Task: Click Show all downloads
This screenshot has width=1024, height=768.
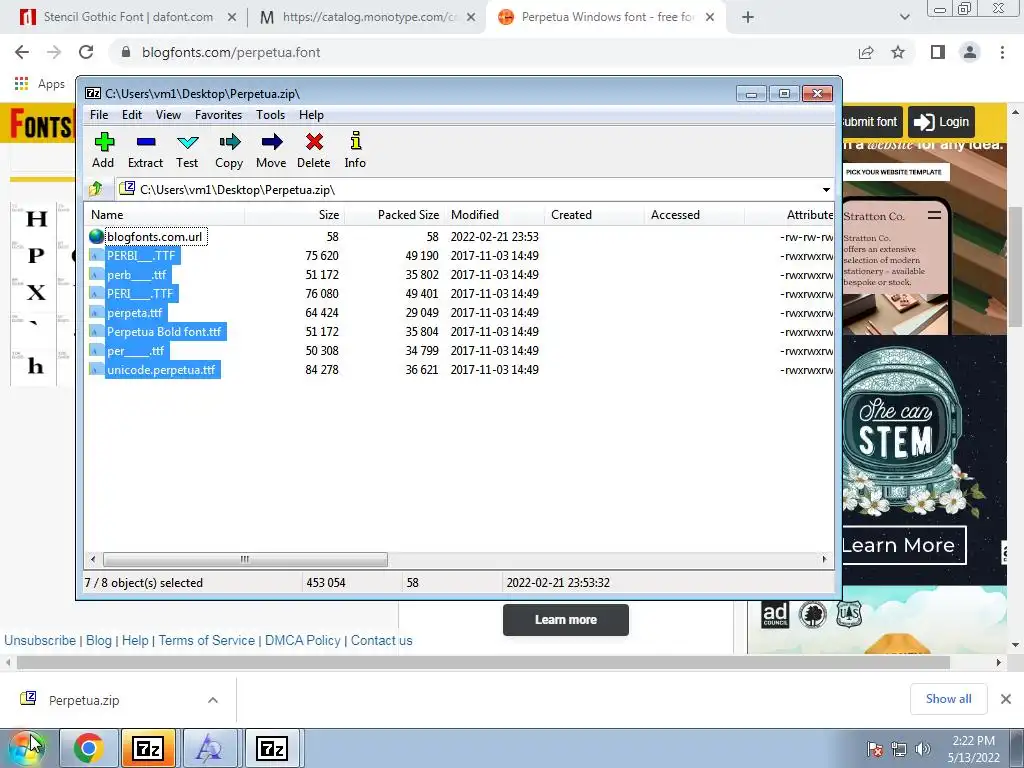Action: (948, 699)
